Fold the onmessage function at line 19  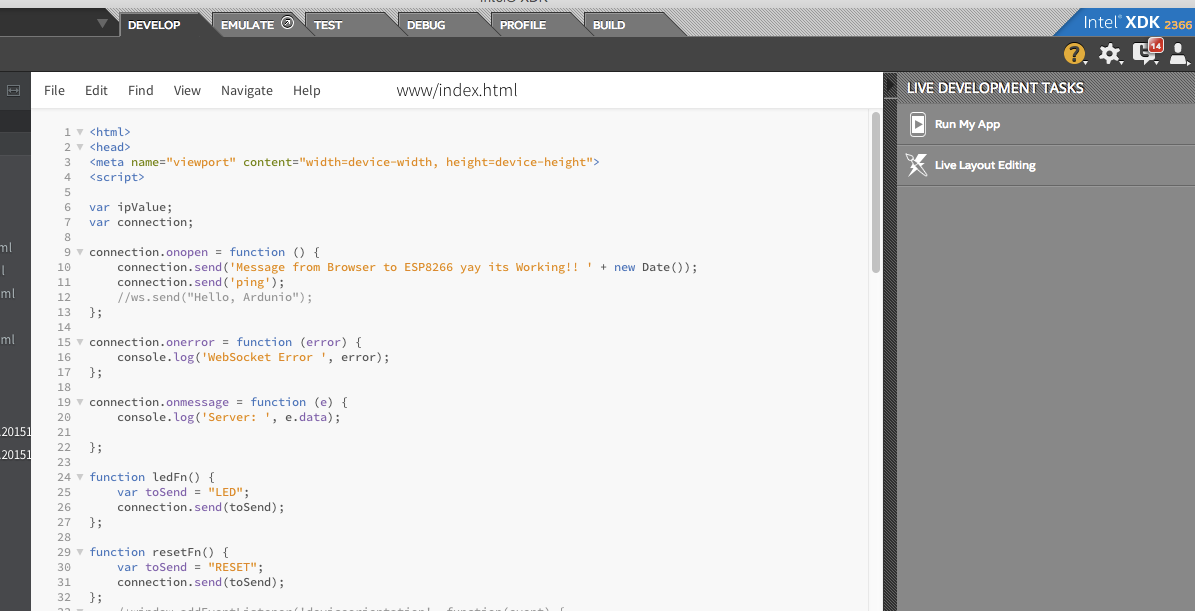click(x=79, y=401)
